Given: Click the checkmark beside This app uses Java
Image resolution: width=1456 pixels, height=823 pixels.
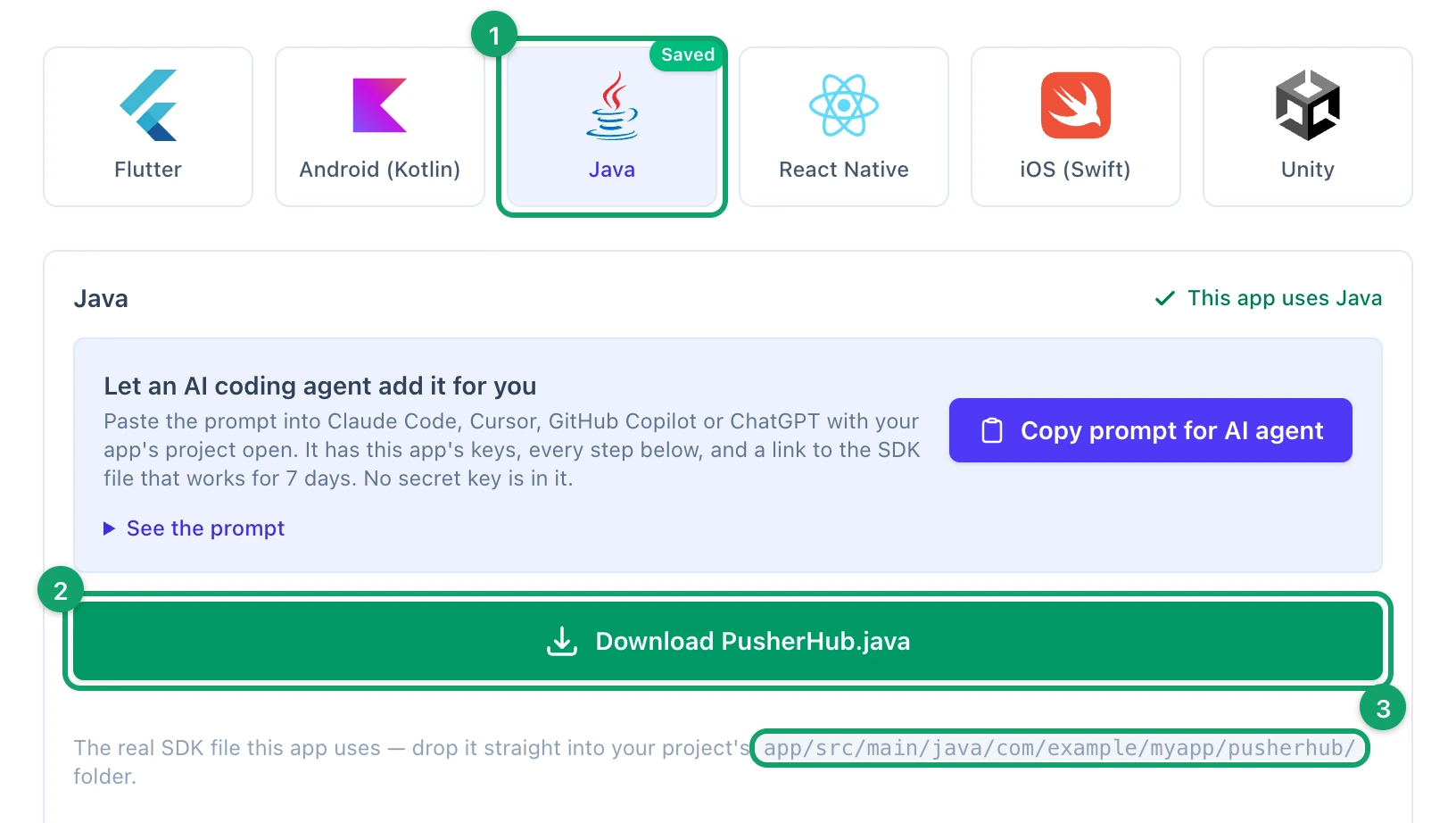Looking at the screenshot, I should tap(1165, 298).
